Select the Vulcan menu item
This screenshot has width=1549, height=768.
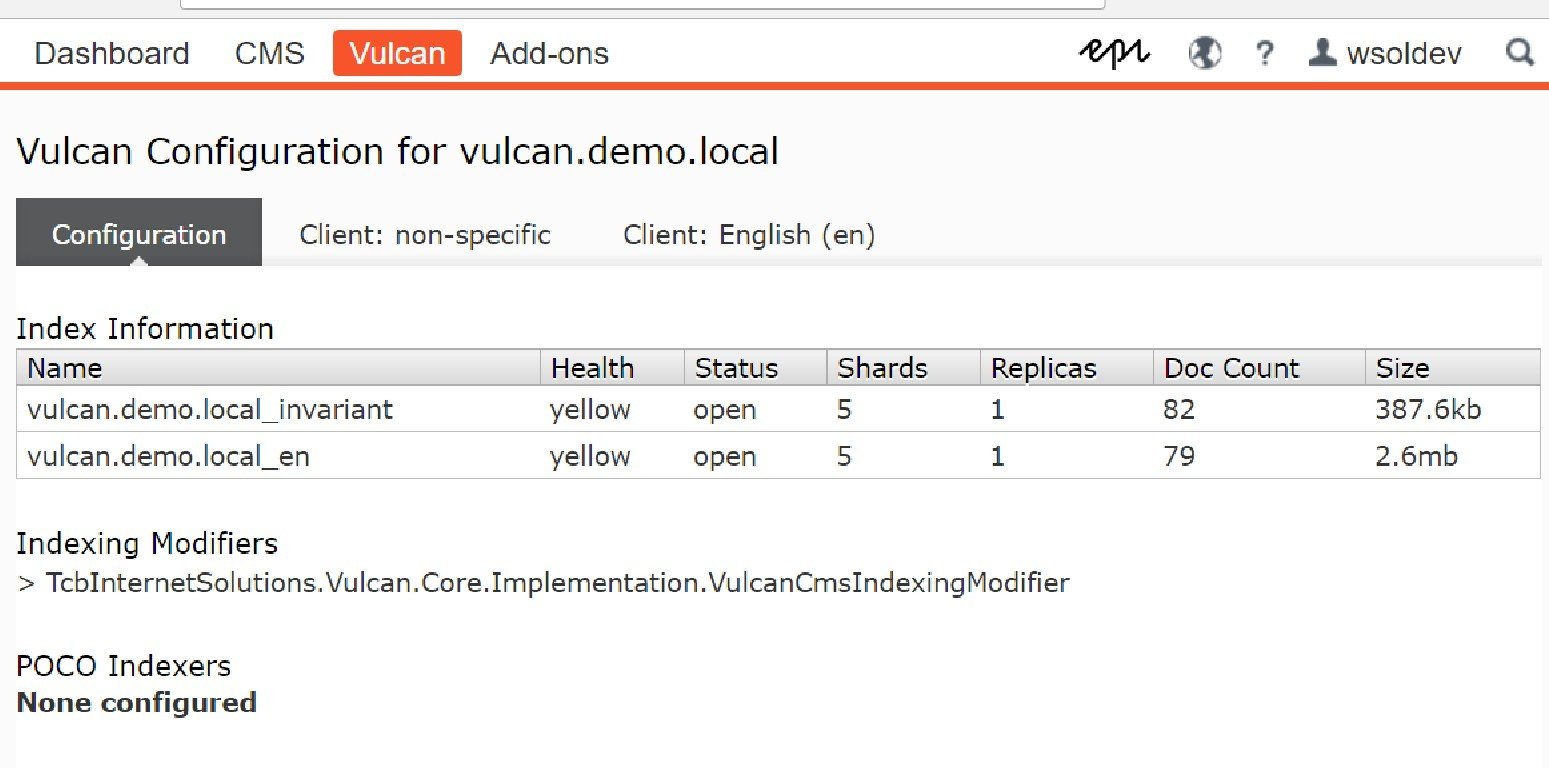[x=397, y=53]
